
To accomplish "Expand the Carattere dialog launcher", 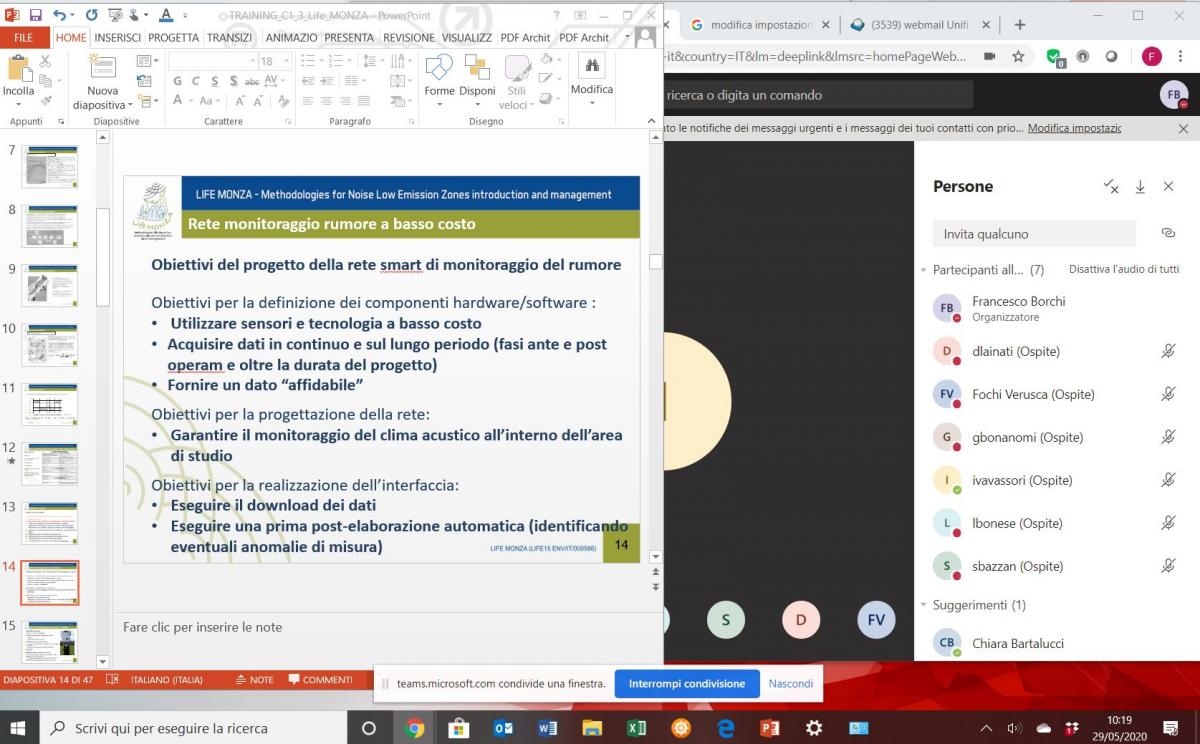I will point(288,122).
